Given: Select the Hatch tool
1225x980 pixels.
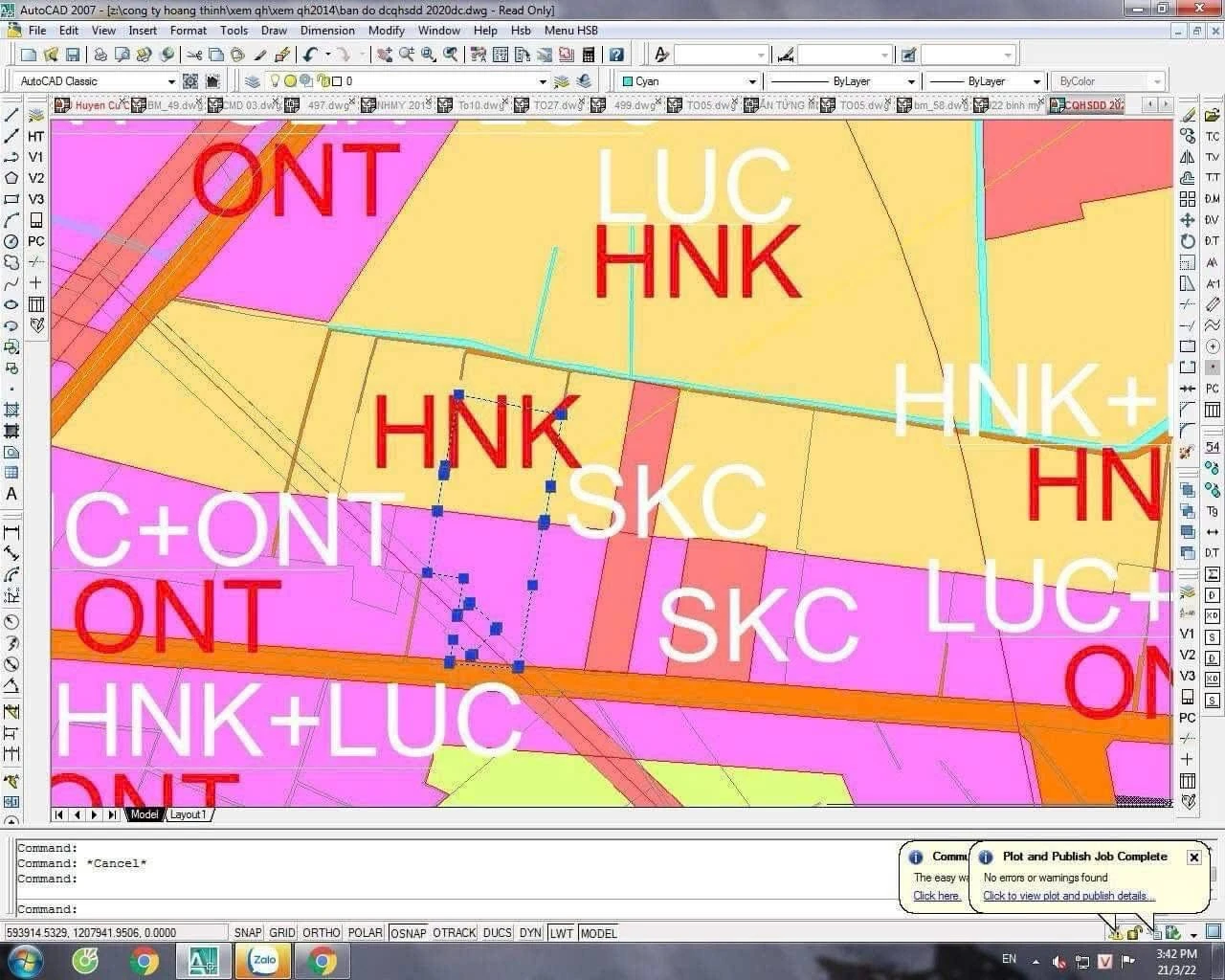Looking at the screenshot, I should pos(11,410).
